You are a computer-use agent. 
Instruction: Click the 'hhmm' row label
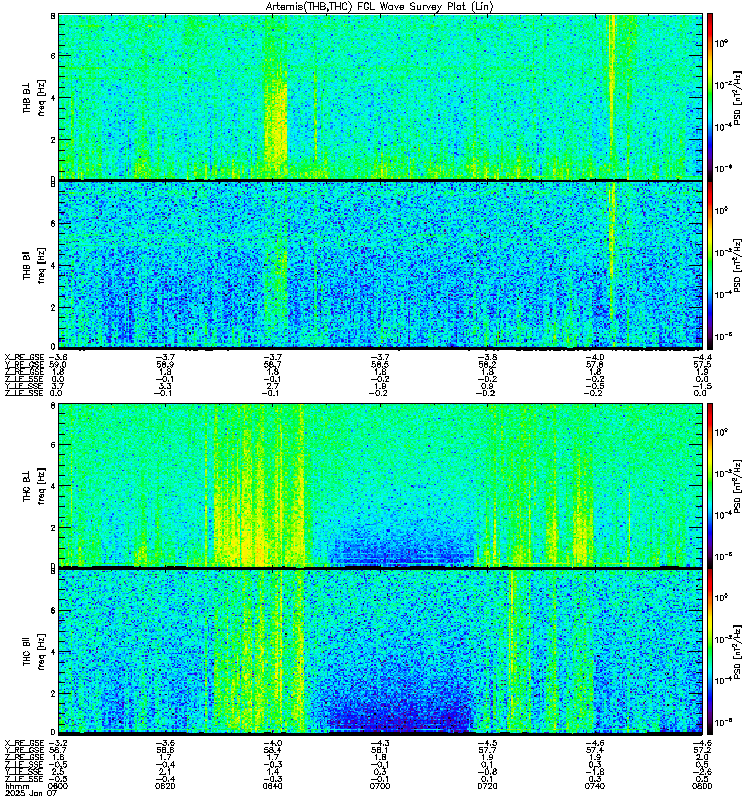coord(15,786)
